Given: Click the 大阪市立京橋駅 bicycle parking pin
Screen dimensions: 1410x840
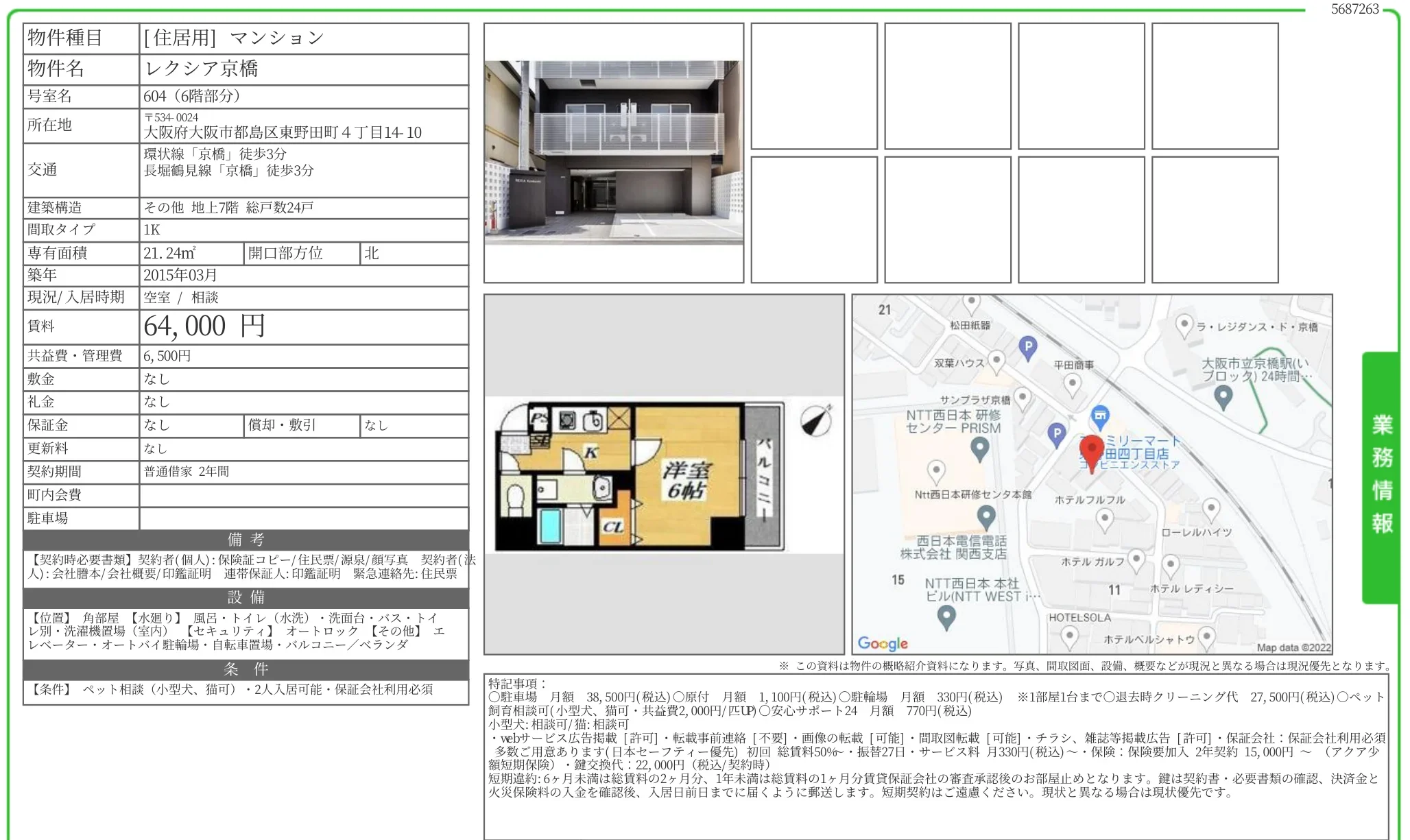Looking at the screenshot, I should pyautogui.click(x=1223, y=396).
